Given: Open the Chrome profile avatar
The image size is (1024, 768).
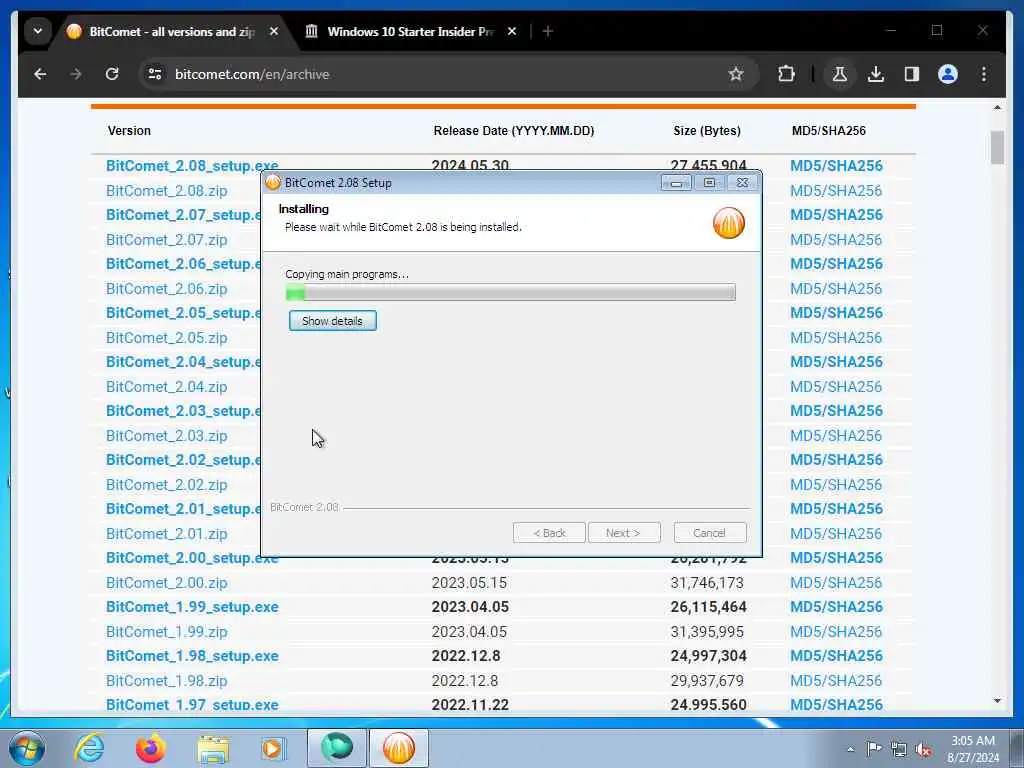Looking at the screenshot, I should (x=948, y=74).
